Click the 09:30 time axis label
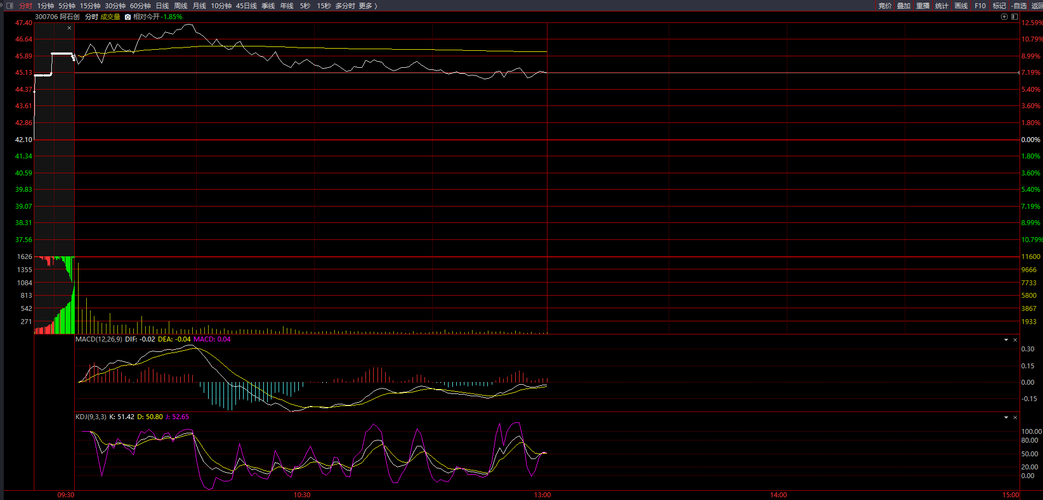Viewport: 1043px width, 500px height. [66, 495]
